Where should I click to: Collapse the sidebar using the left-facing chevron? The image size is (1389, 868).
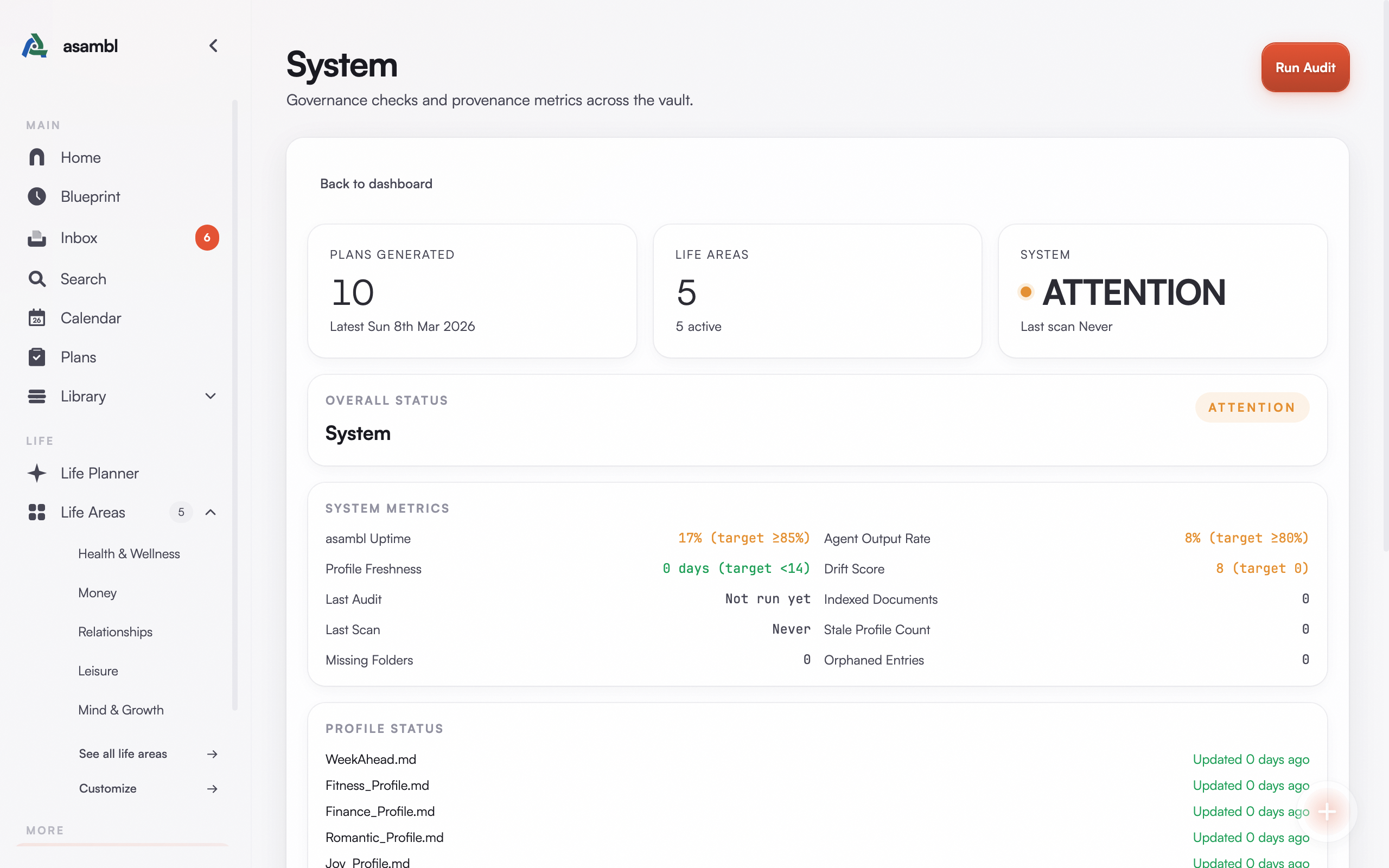click(x=213, y=46)
